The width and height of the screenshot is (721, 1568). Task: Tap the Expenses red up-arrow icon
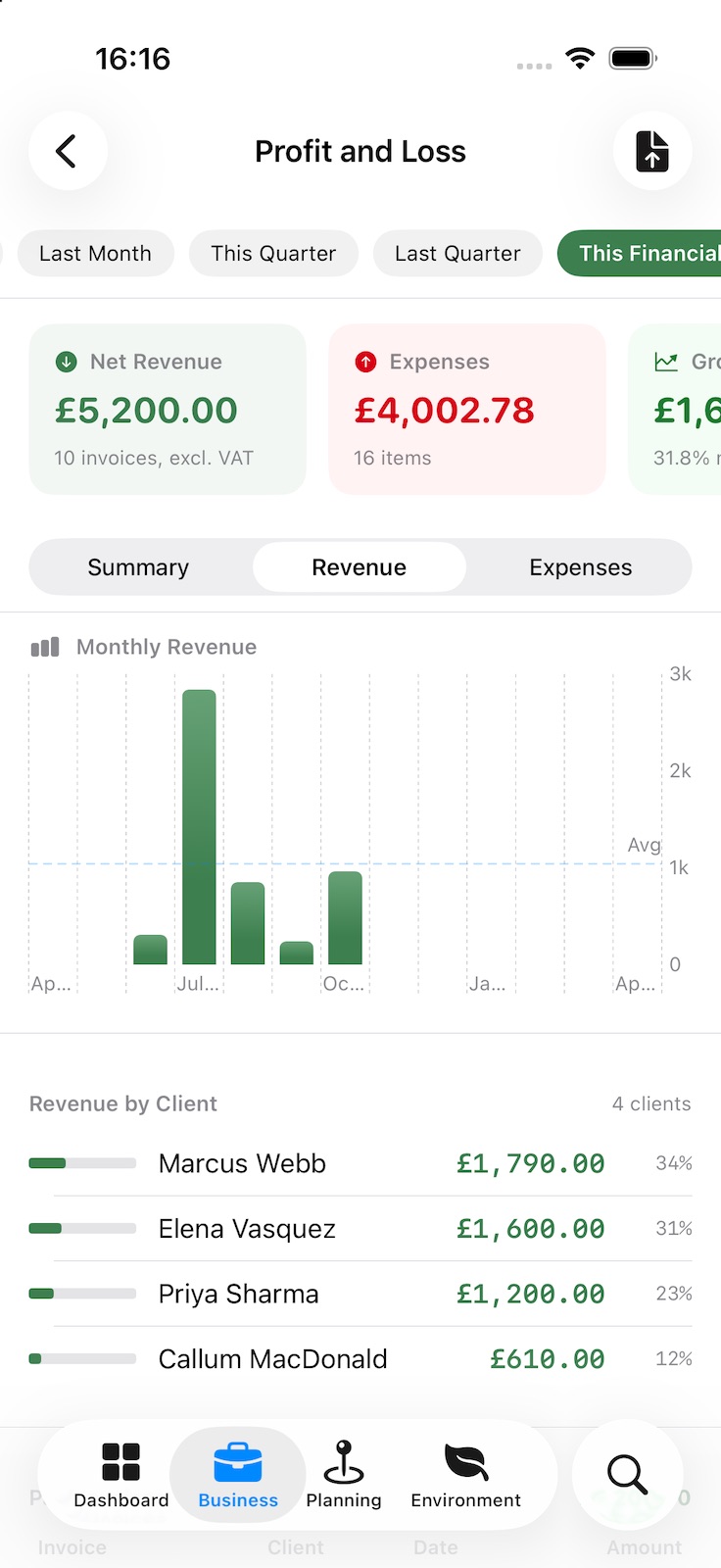click(365, 362)
